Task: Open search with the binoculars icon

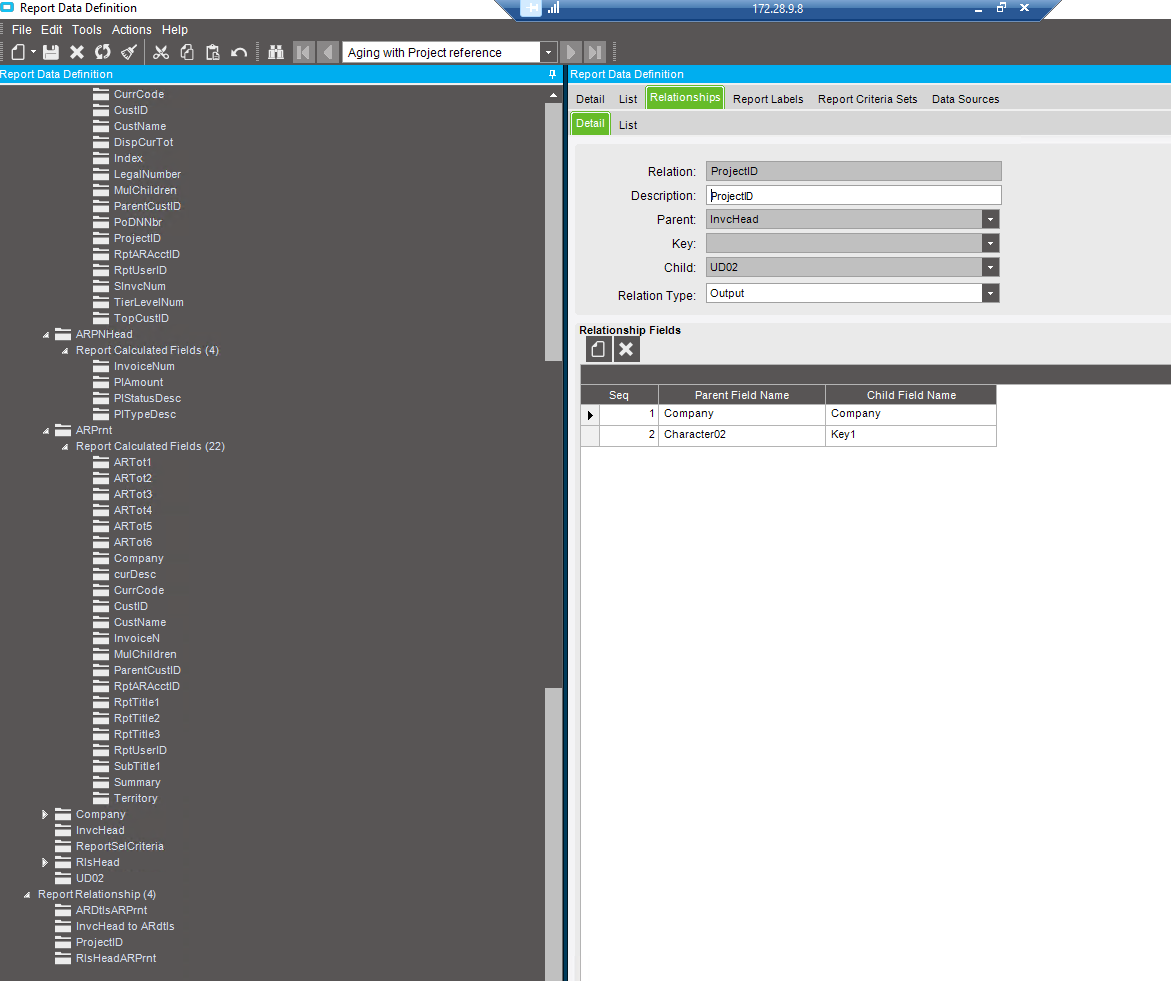Action: 276,52
